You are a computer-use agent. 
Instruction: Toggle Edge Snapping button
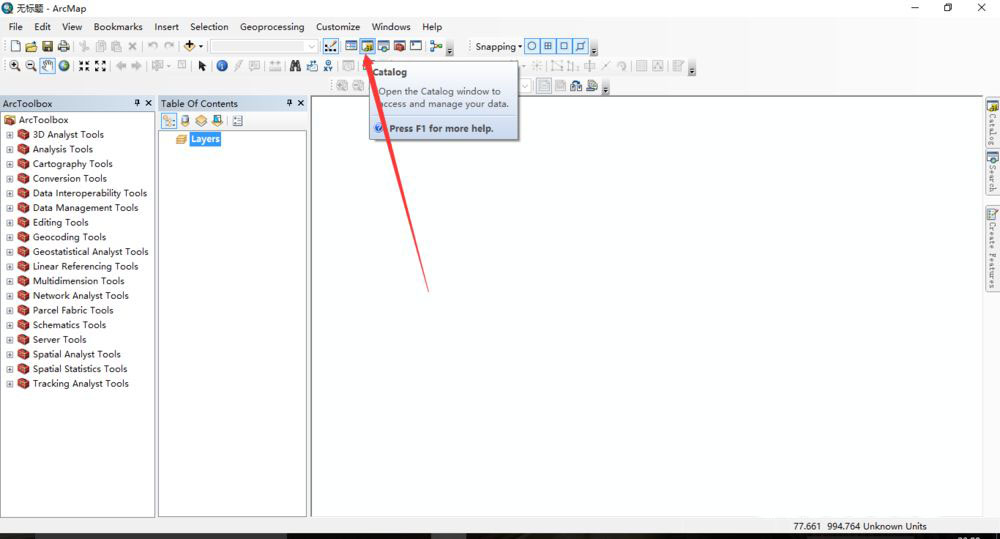click(x=580, y=46)
